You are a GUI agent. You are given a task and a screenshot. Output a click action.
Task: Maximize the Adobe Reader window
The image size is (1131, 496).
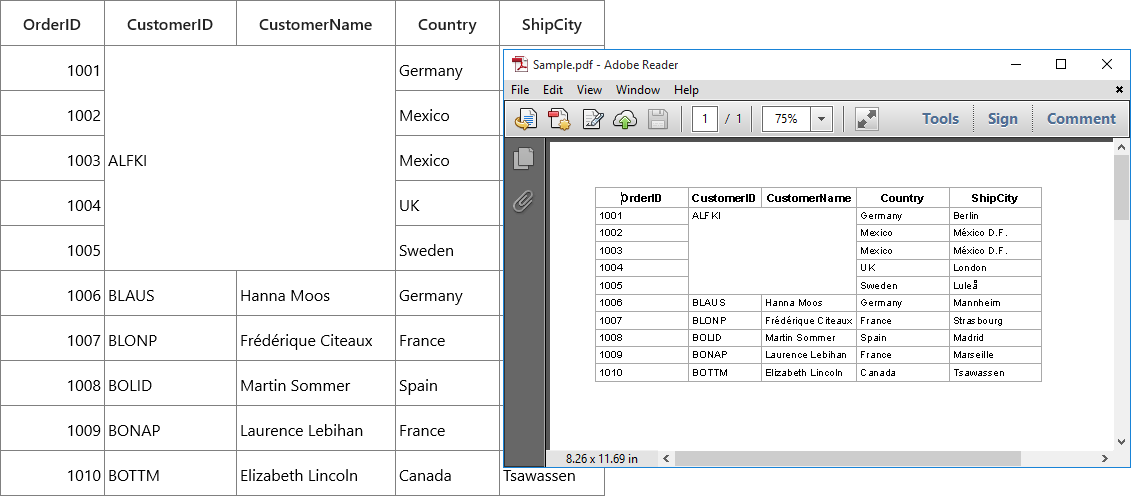click(x=1060, y=65)
